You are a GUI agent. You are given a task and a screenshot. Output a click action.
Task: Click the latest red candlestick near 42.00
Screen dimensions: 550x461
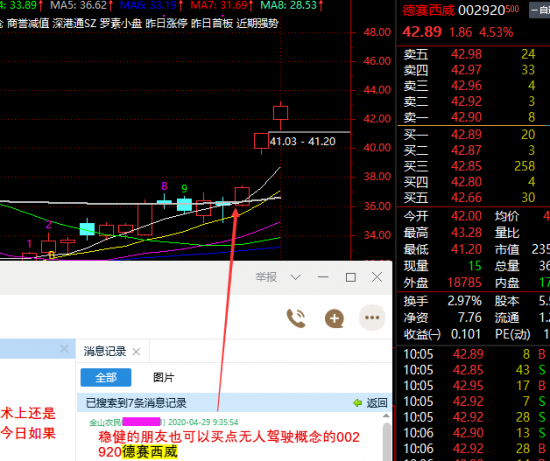coord(281,113)
